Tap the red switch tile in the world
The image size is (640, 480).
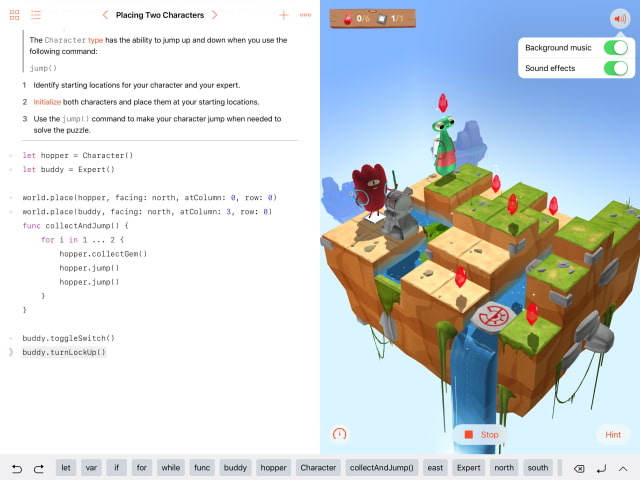(x=495, y=317)
